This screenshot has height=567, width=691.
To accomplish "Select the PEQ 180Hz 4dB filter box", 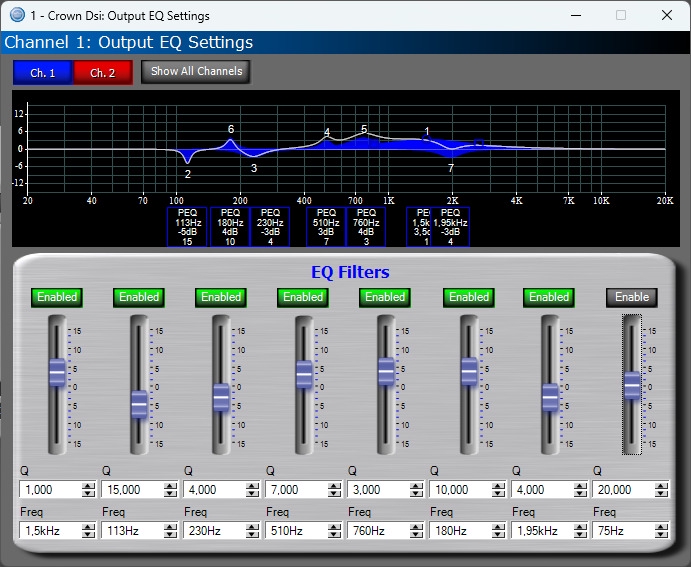I will (230, 227).
